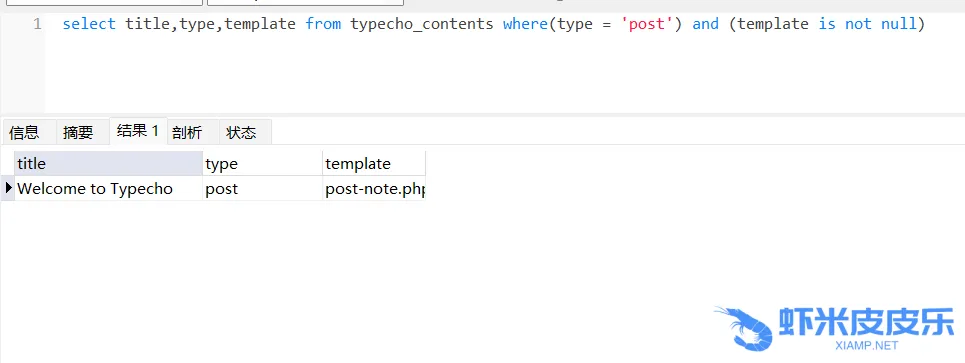The width and height of the screenshot is (965, 363).
Task: Click the template column header
Action: pos(374,164)
